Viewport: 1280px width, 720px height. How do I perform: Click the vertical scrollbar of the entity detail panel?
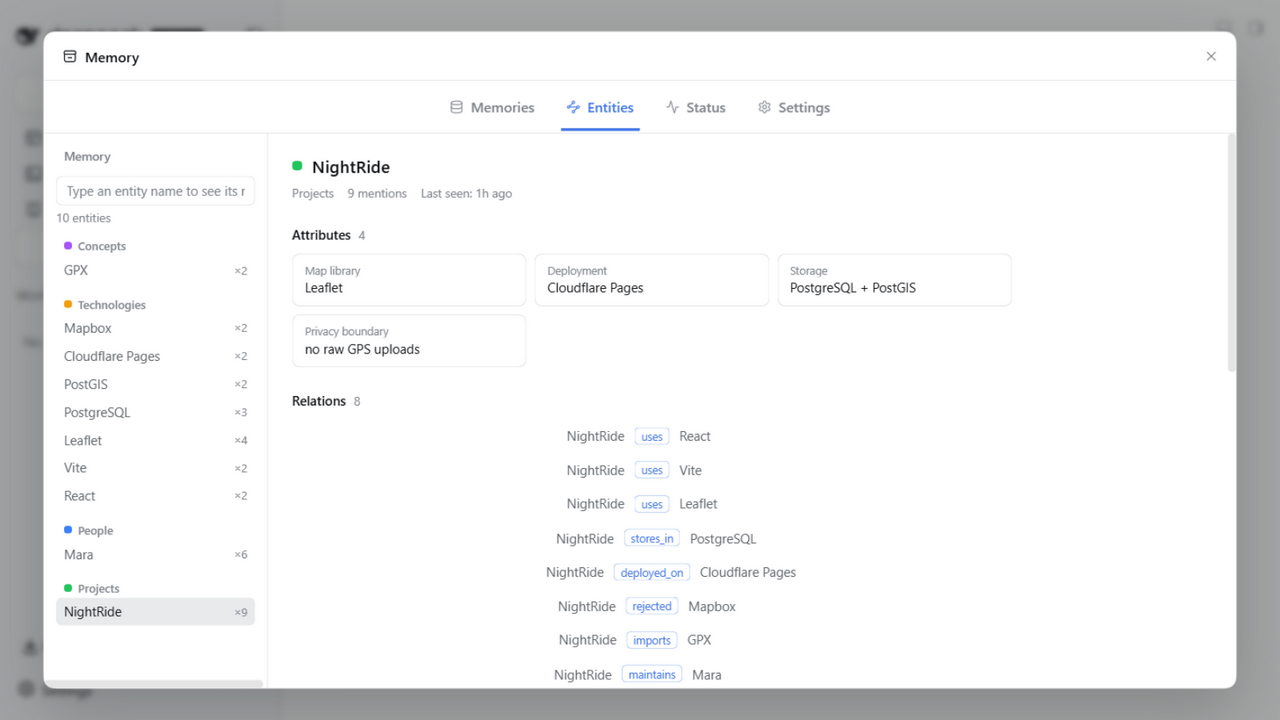pyautogui.click(x=1232, y=254)
